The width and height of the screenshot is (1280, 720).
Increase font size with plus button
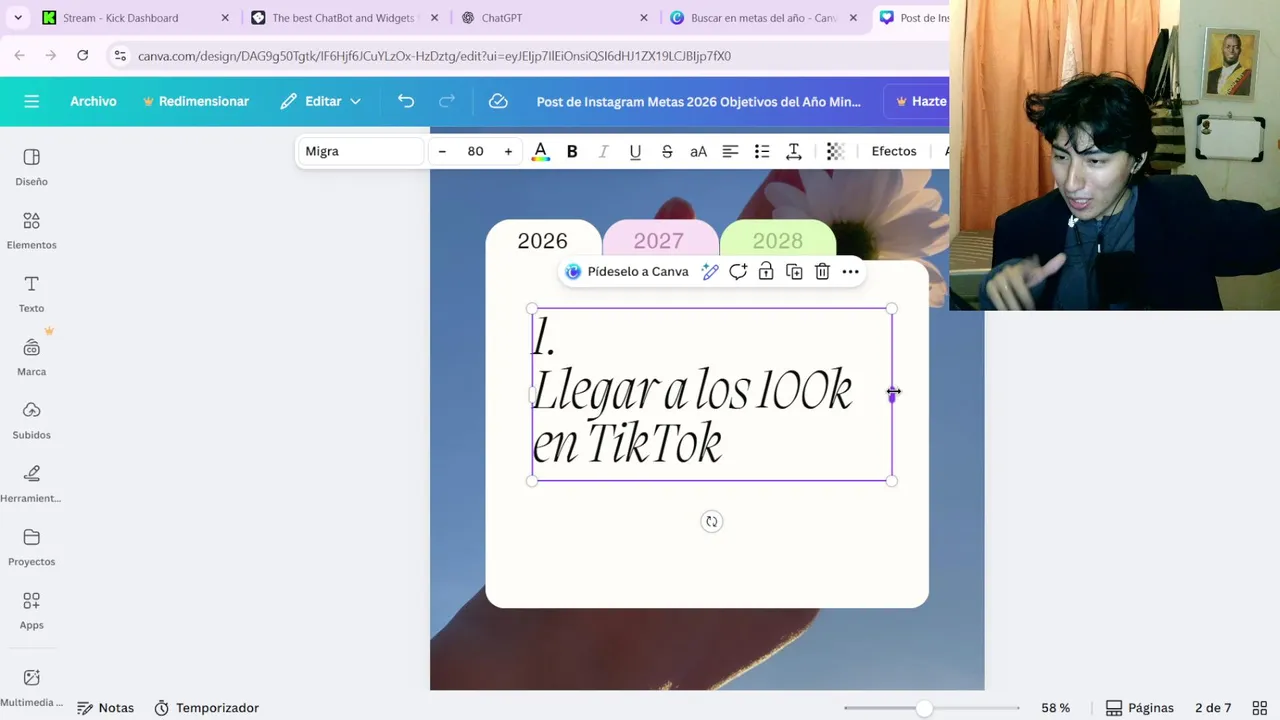pyautogui.click(x=508, y=151)
